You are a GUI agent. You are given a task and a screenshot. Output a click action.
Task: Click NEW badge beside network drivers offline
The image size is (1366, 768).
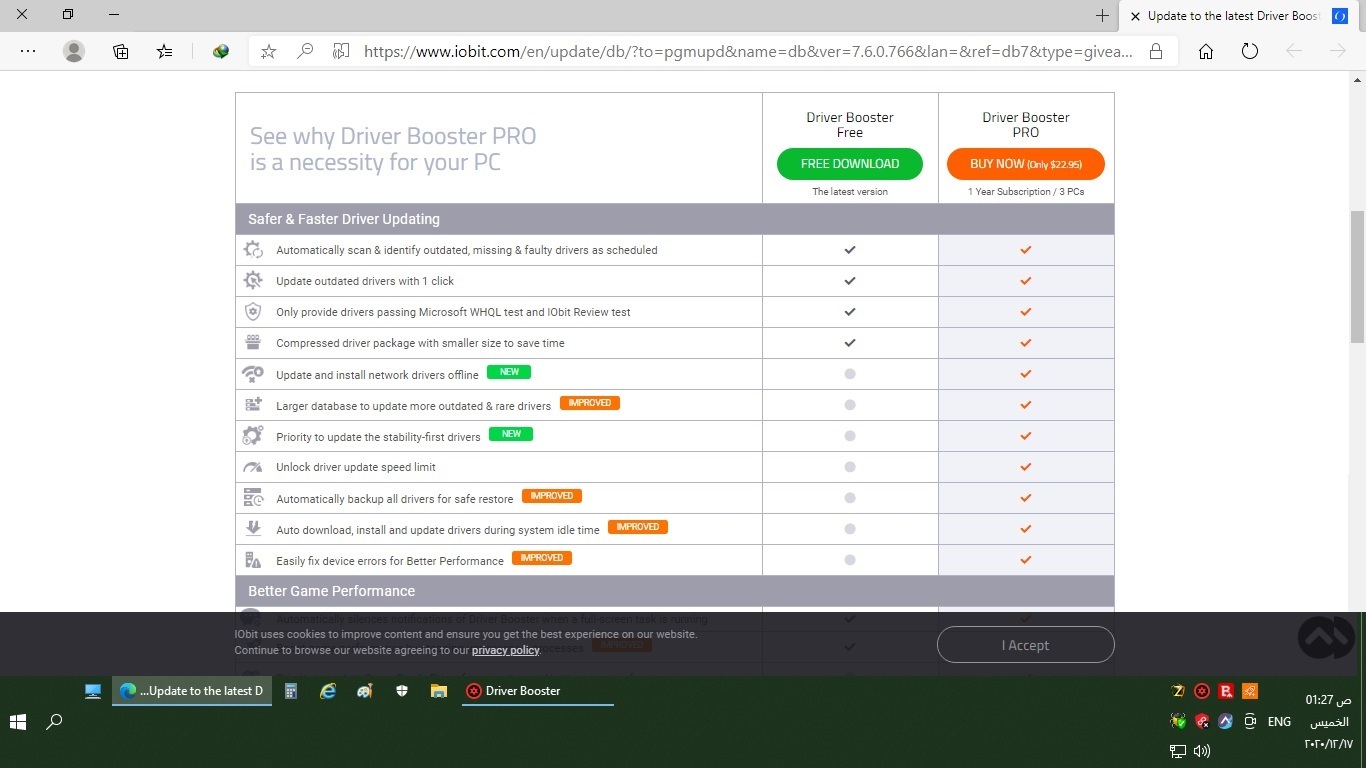509,372
